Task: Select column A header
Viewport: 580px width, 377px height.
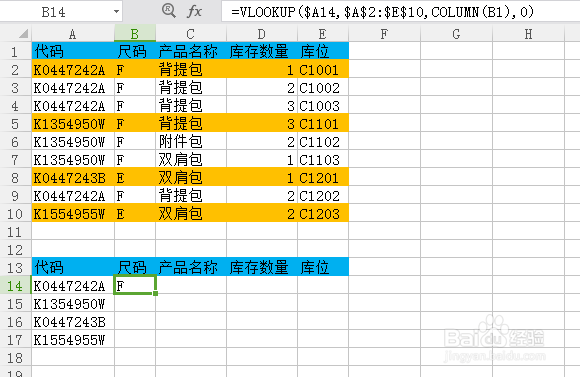Action: 73,34
